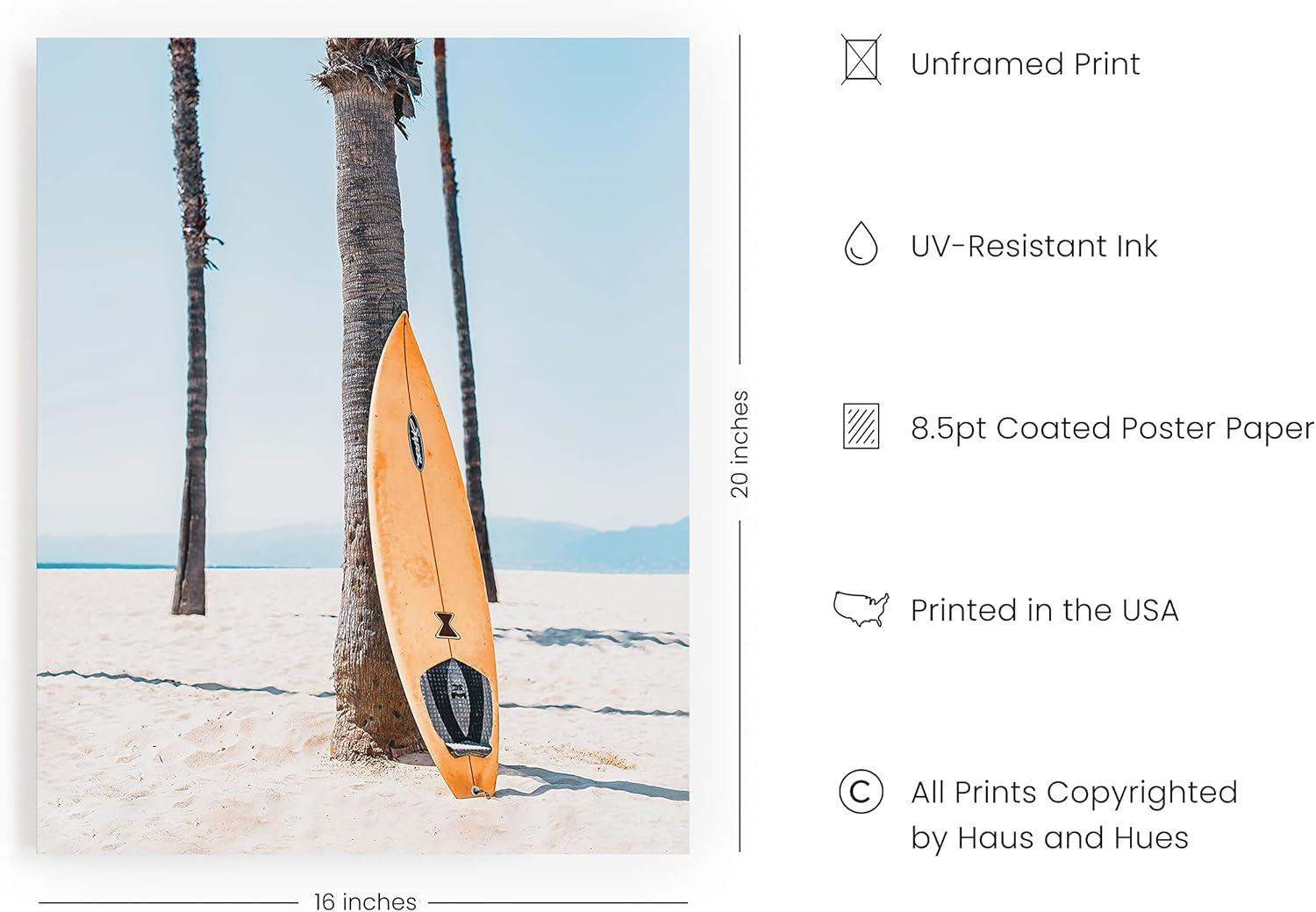This screenshot has width=1316, height=912.
Task: Click the oval brand logo near the surfboard's nose
Action: [417, 441]
